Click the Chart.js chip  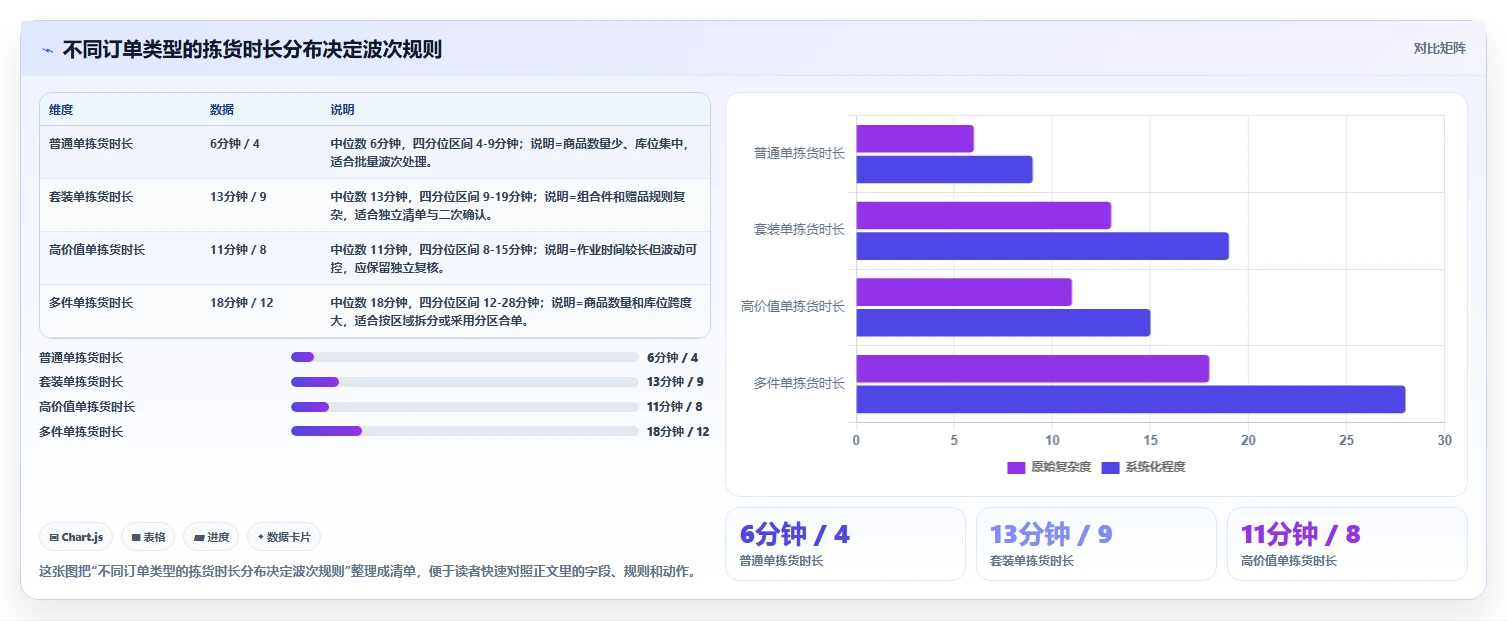[x=77, y=537]
